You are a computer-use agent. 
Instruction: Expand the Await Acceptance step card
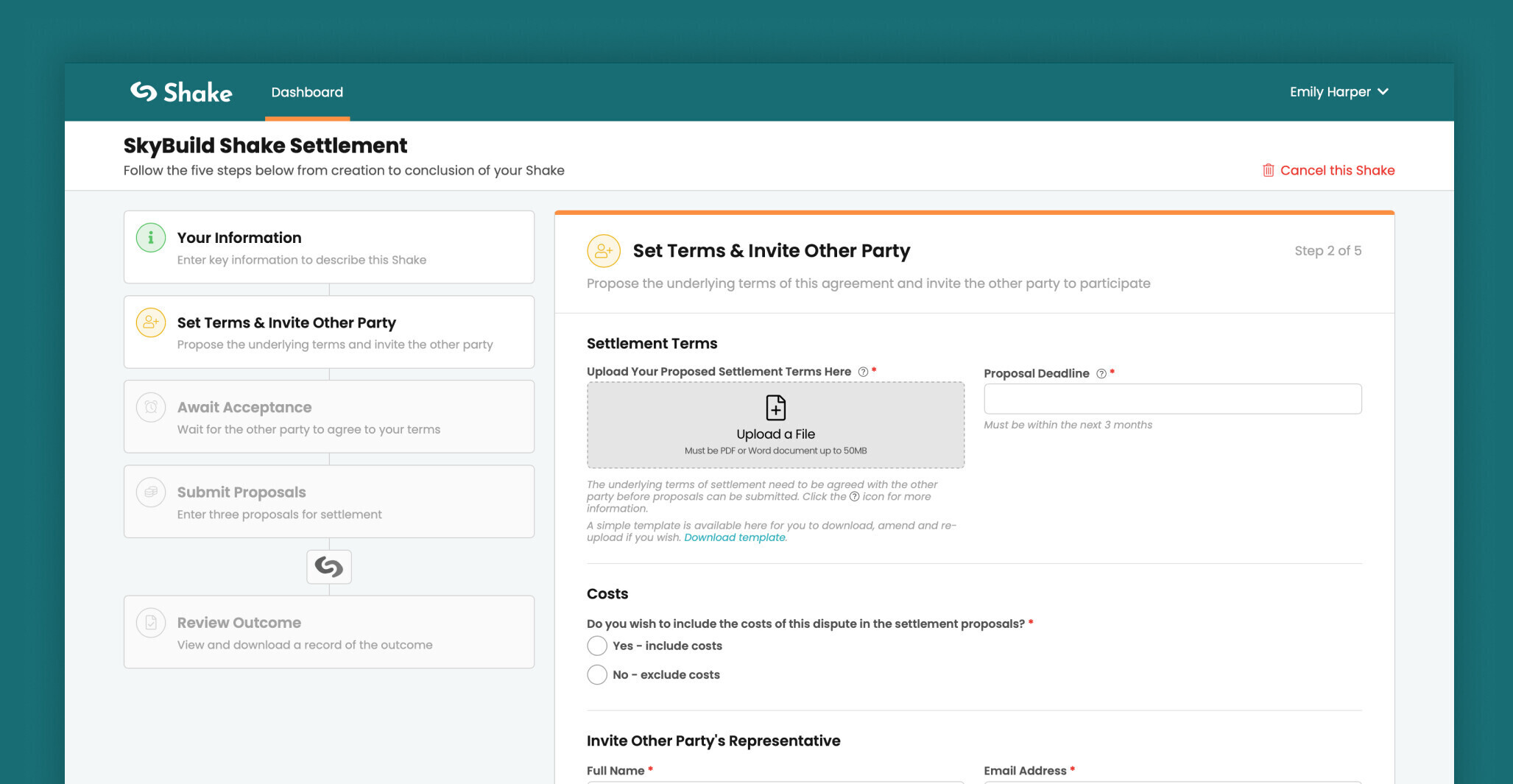point(329,416)
